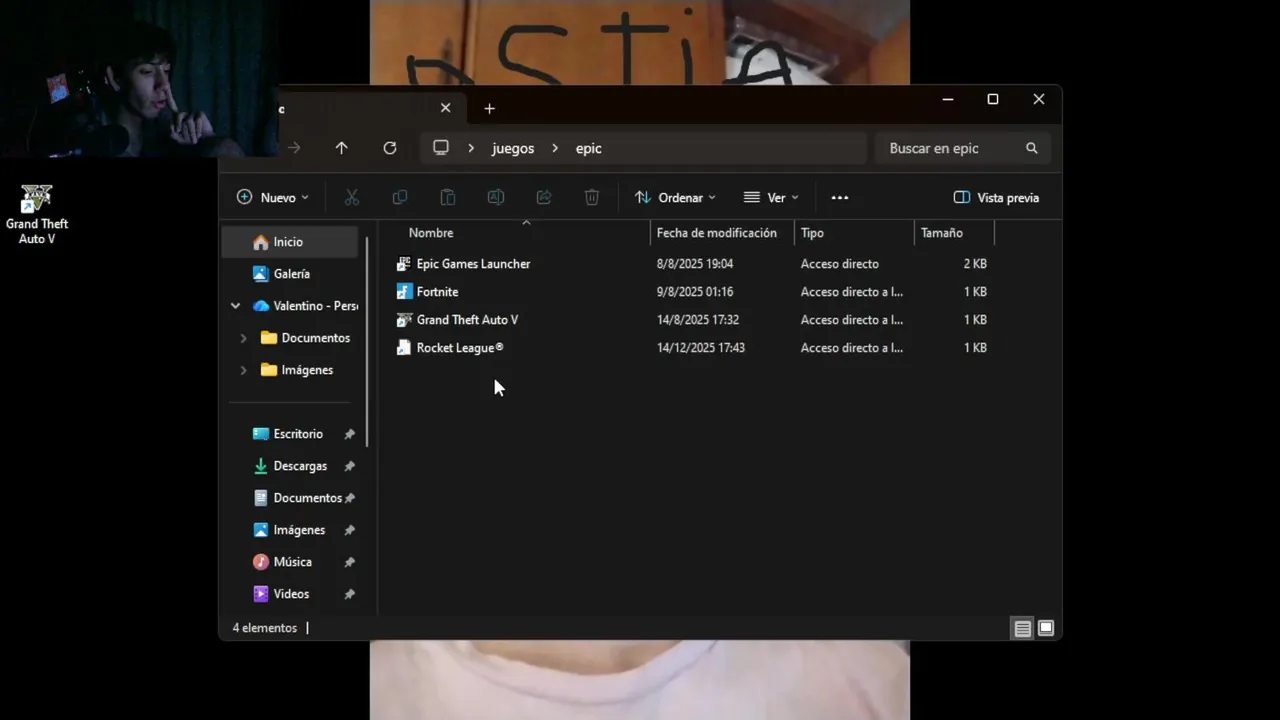1280x720 pixels.
Task: Open the Ver dropdown menu
Action: (771, 198)
